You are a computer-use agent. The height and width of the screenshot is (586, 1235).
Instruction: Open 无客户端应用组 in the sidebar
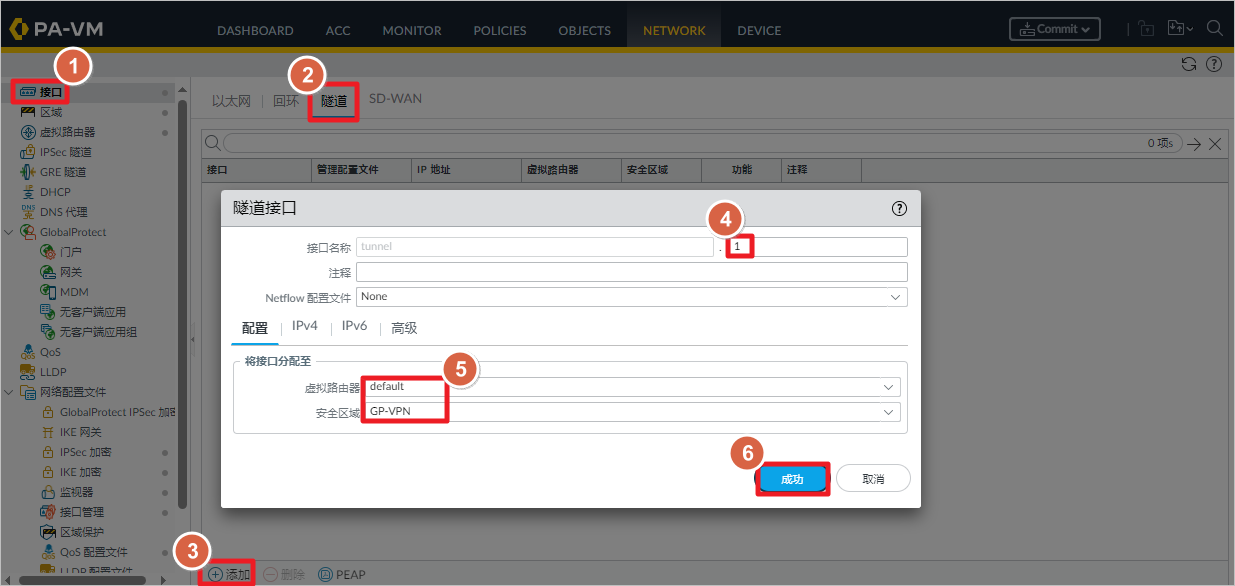tap(98, 332)
